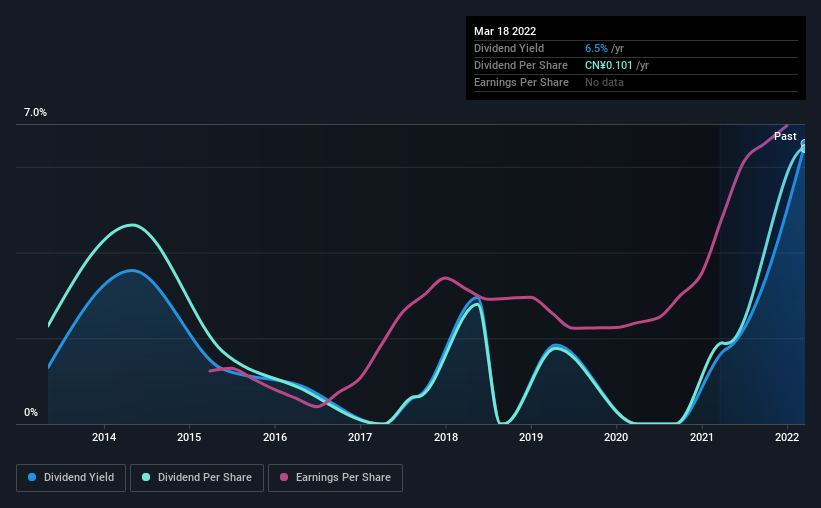Click the blue Dividend Yield legend dot
The image size is (821, 508).
32,477
